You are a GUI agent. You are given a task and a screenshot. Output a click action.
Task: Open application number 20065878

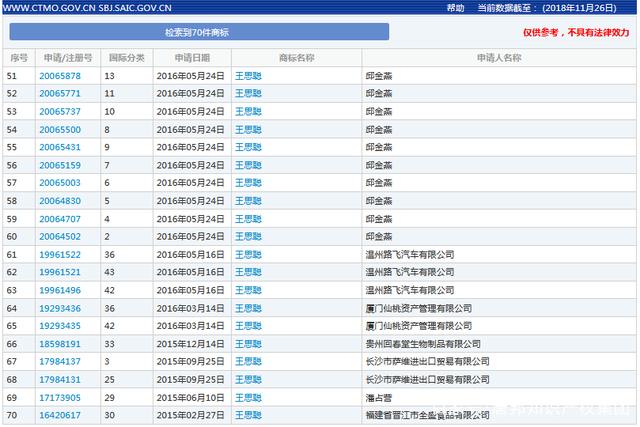tap(60, 76)
